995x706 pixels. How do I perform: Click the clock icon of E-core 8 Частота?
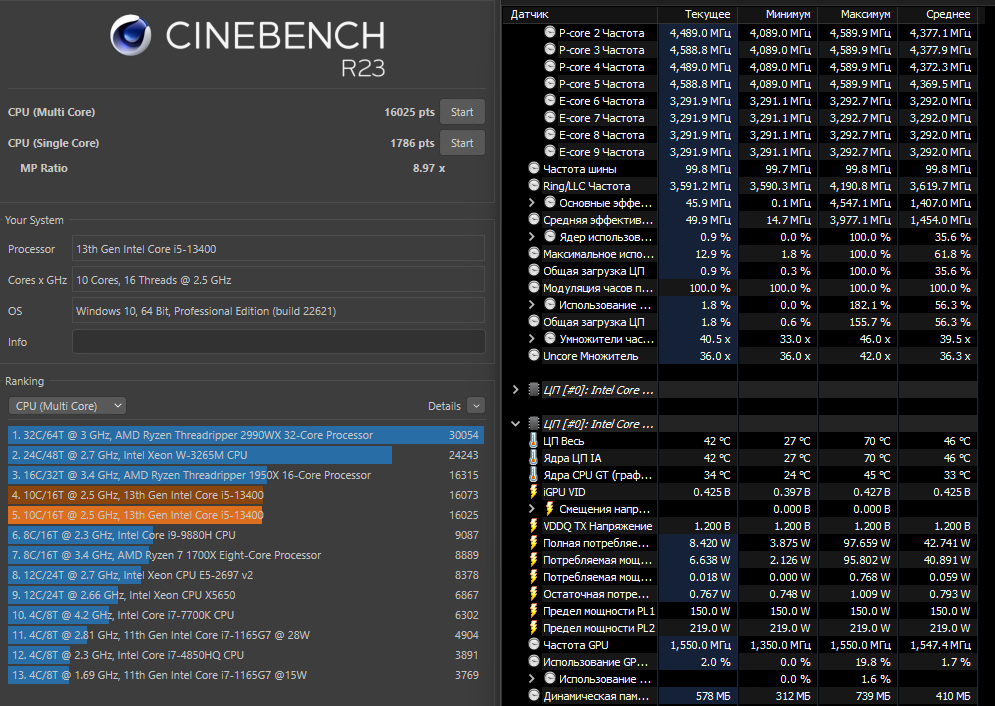(550, 134)
